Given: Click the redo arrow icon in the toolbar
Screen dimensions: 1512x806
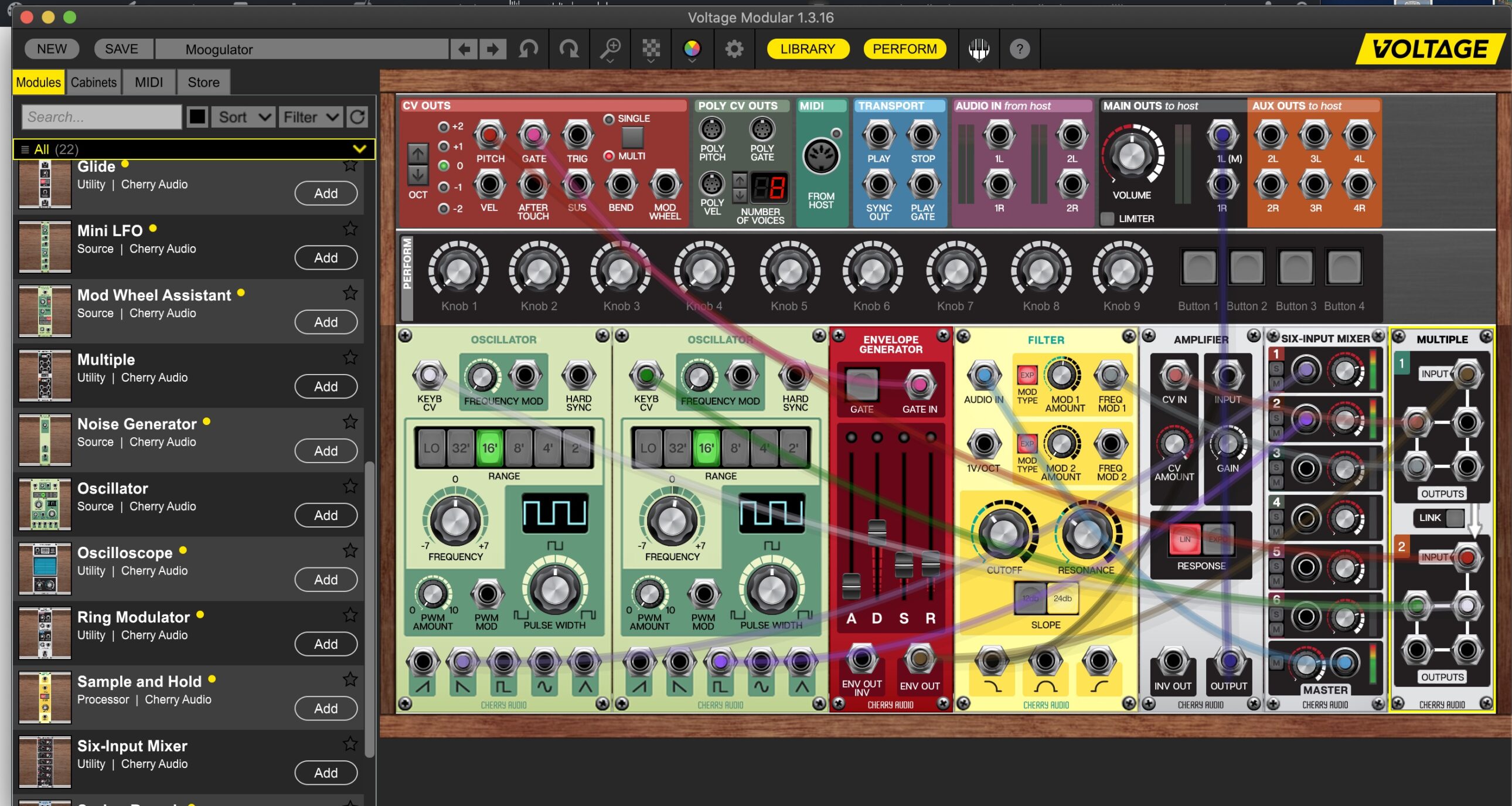Looking at the screenshot, I should click(x=568, y=47).
